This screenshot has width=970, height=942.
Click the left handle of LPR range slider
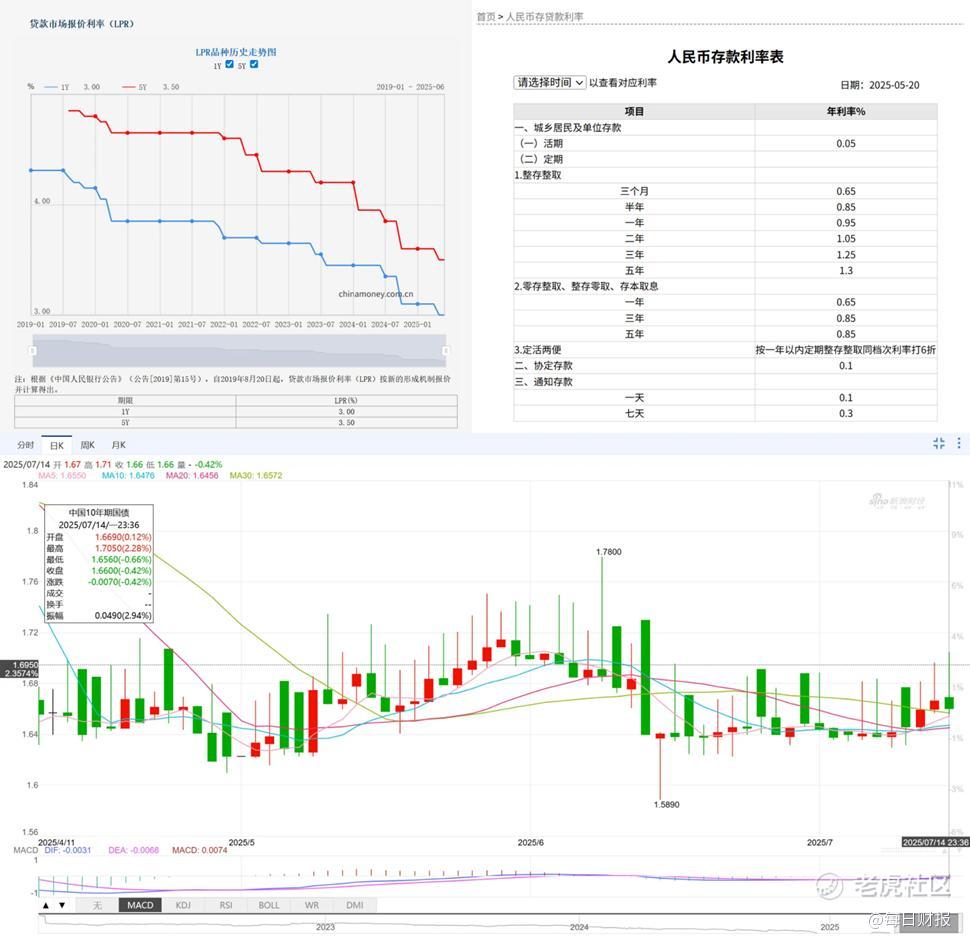pos(33,351)
